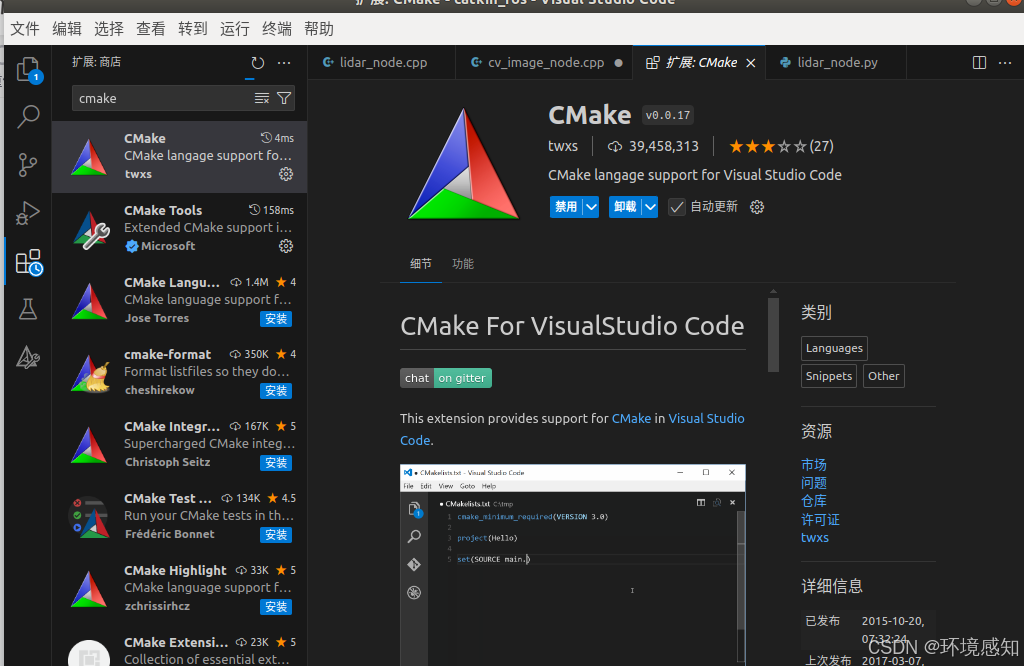
Task: Open the Terminal menu
Action: (276, 29)
